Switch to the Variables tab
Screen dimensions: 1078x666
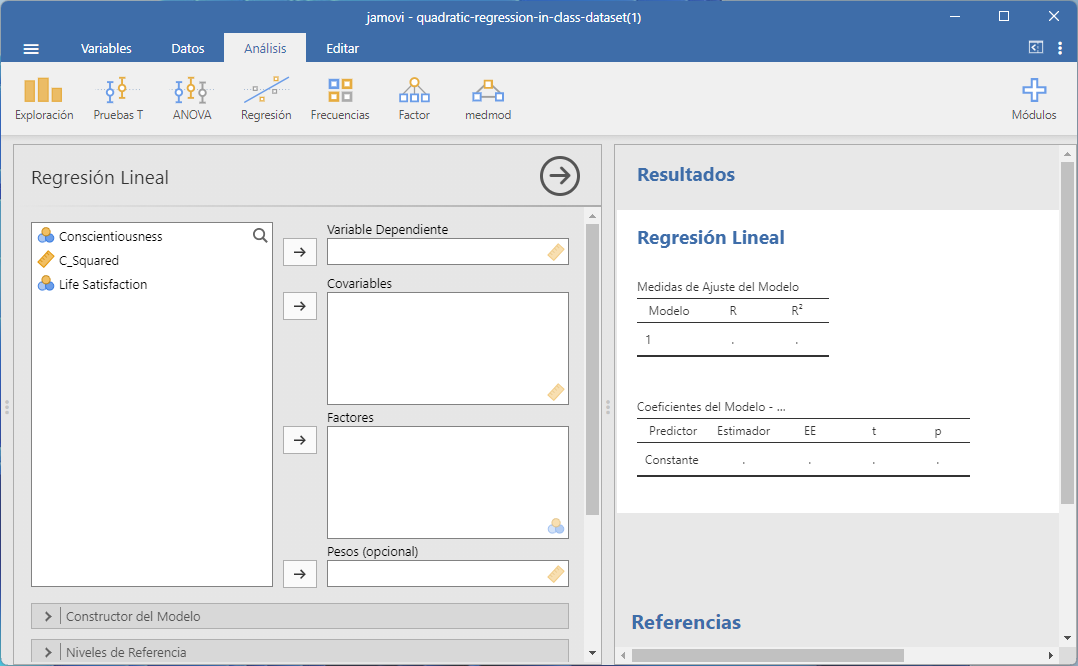[106, 49]
